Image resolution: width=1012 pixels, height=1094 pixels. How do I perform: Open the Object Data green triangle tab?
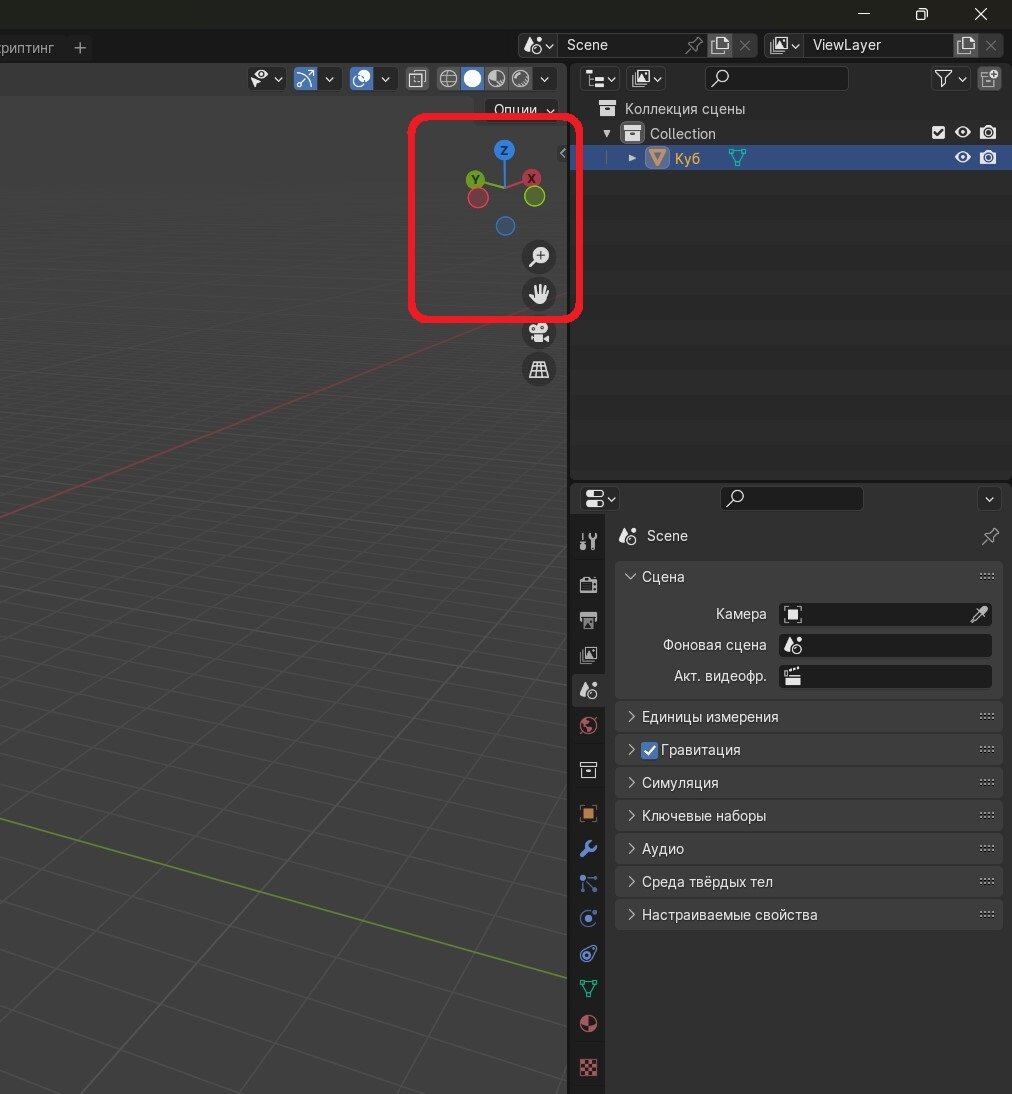(589, 988)
